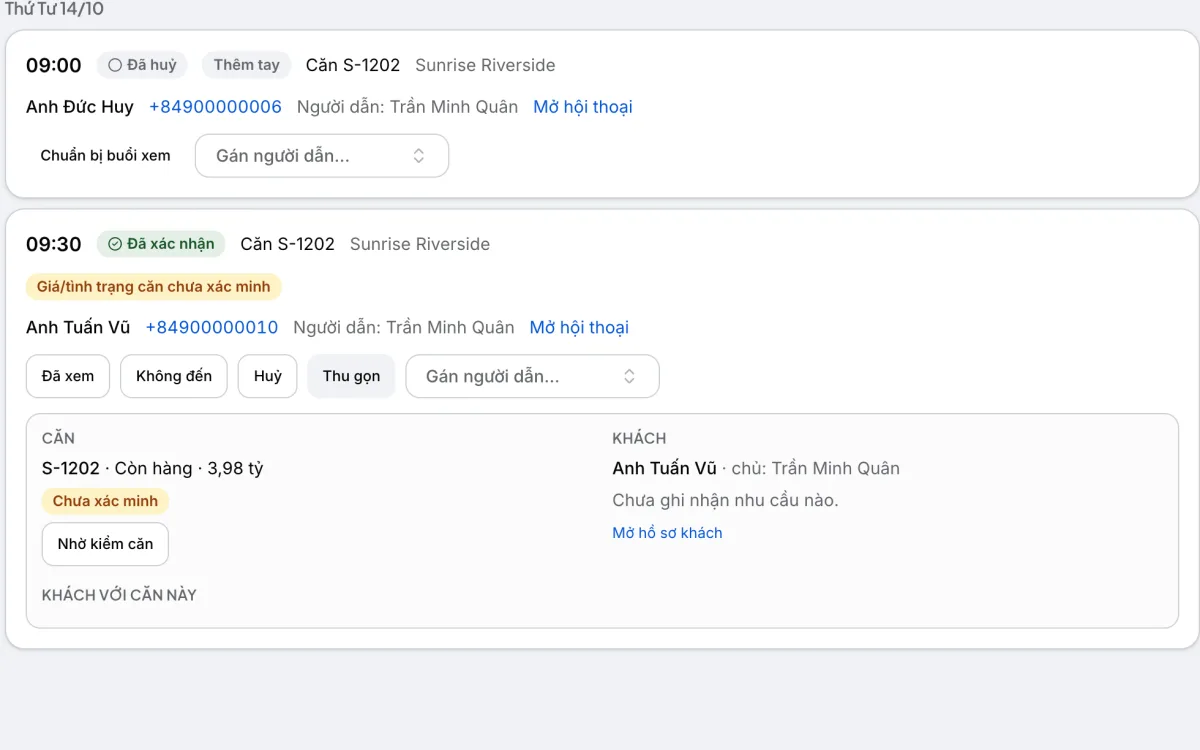Click the KHÁCH VỚI CĂN NÀY heading
Viewport: 1200px width, 750px height.
119,595
